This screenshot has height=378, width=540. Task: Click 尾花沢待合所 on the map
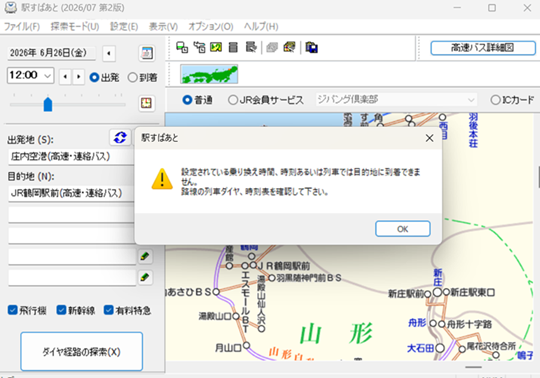click(462, 349)
